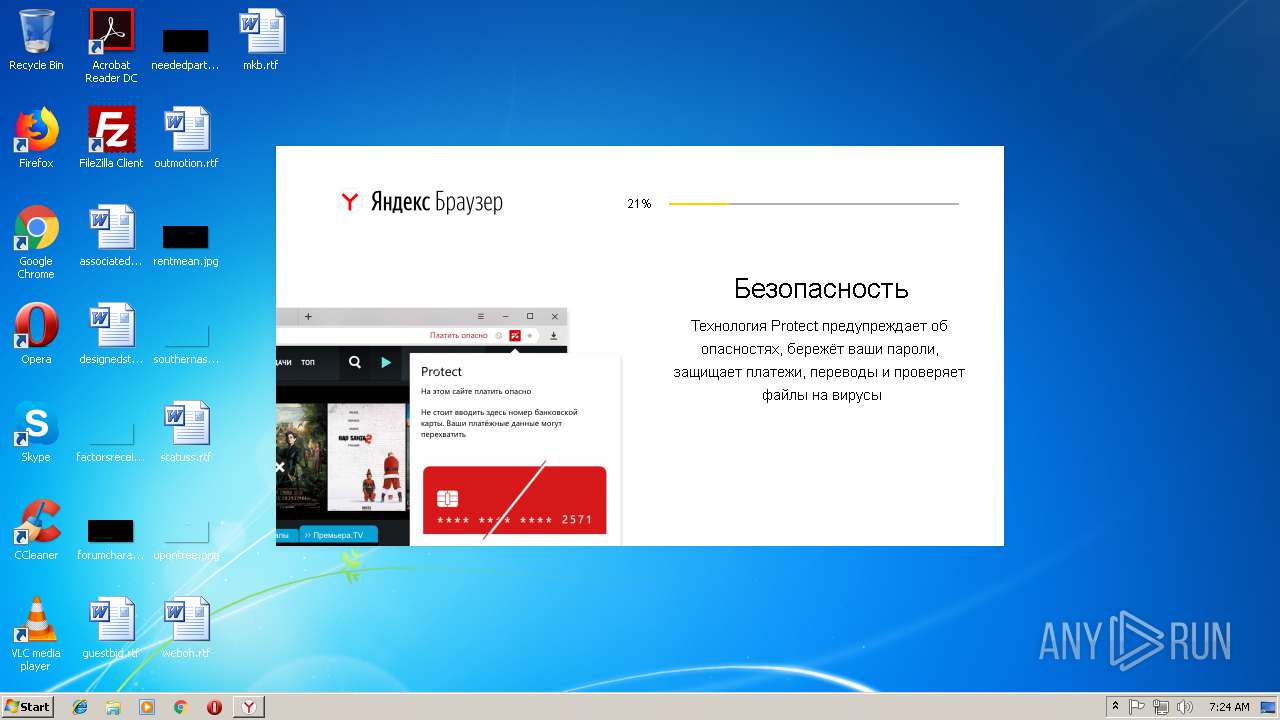The height and width of the screenshot is (720, 1280).
Task: Click the Яндекс Браузер logo
Action: 421,202
